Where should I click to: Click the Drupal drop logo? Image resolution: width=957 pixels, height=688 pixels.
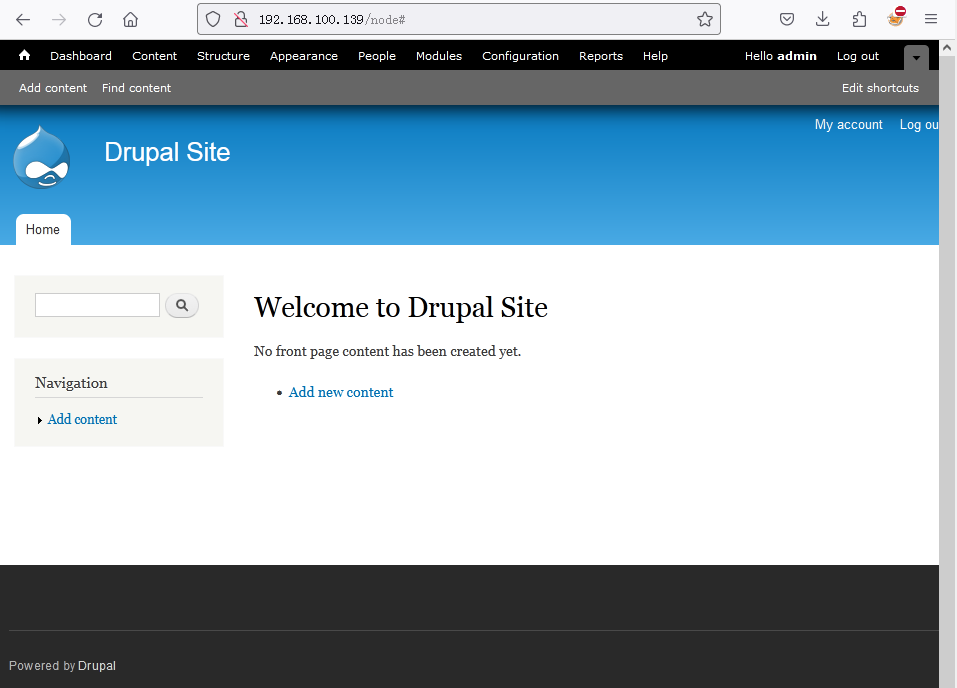(x=42, y=157)
